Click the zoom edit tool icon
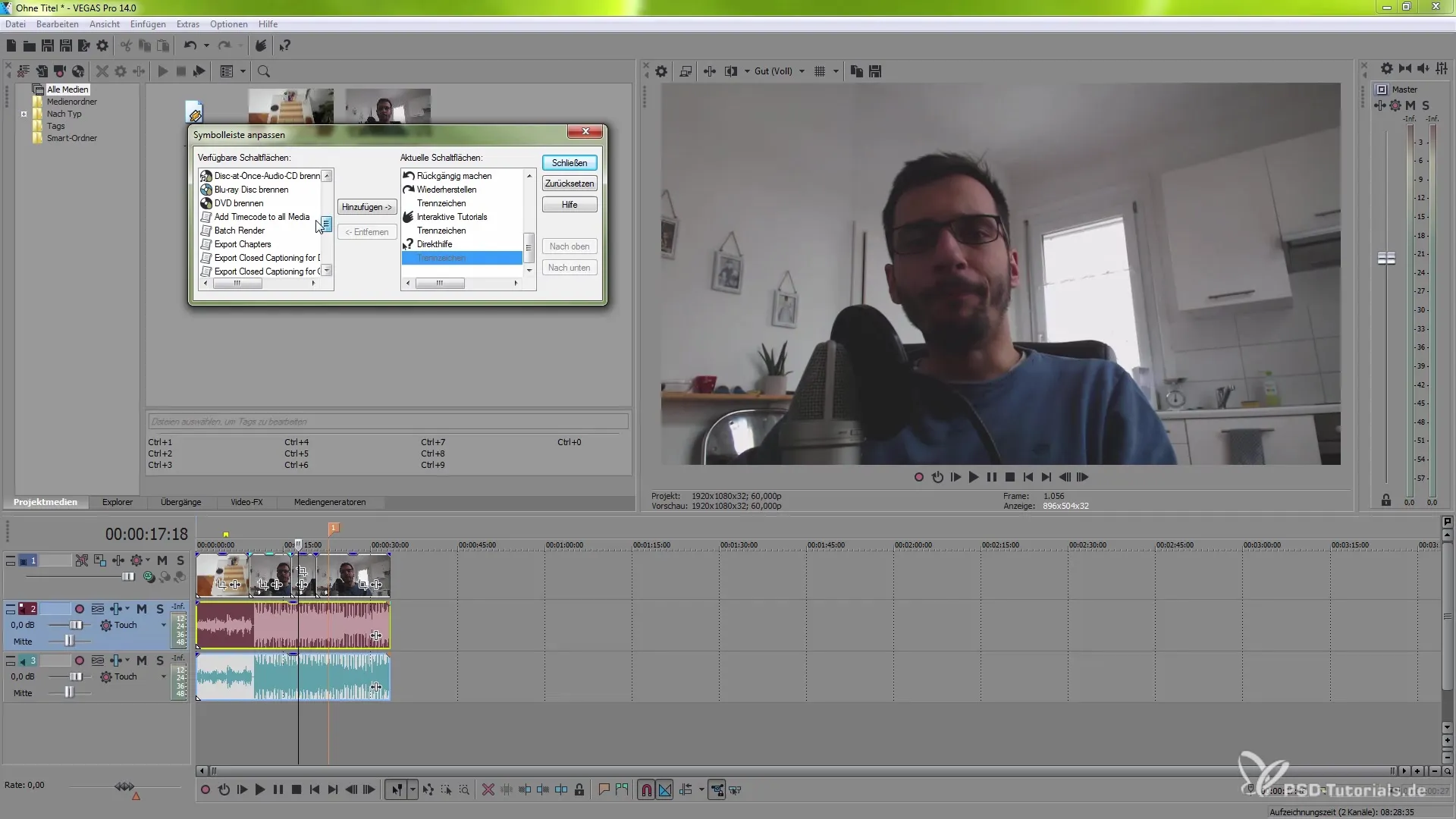Image resolution: width=1456 pixels, height=819 pixels. (x=464, y=790)
